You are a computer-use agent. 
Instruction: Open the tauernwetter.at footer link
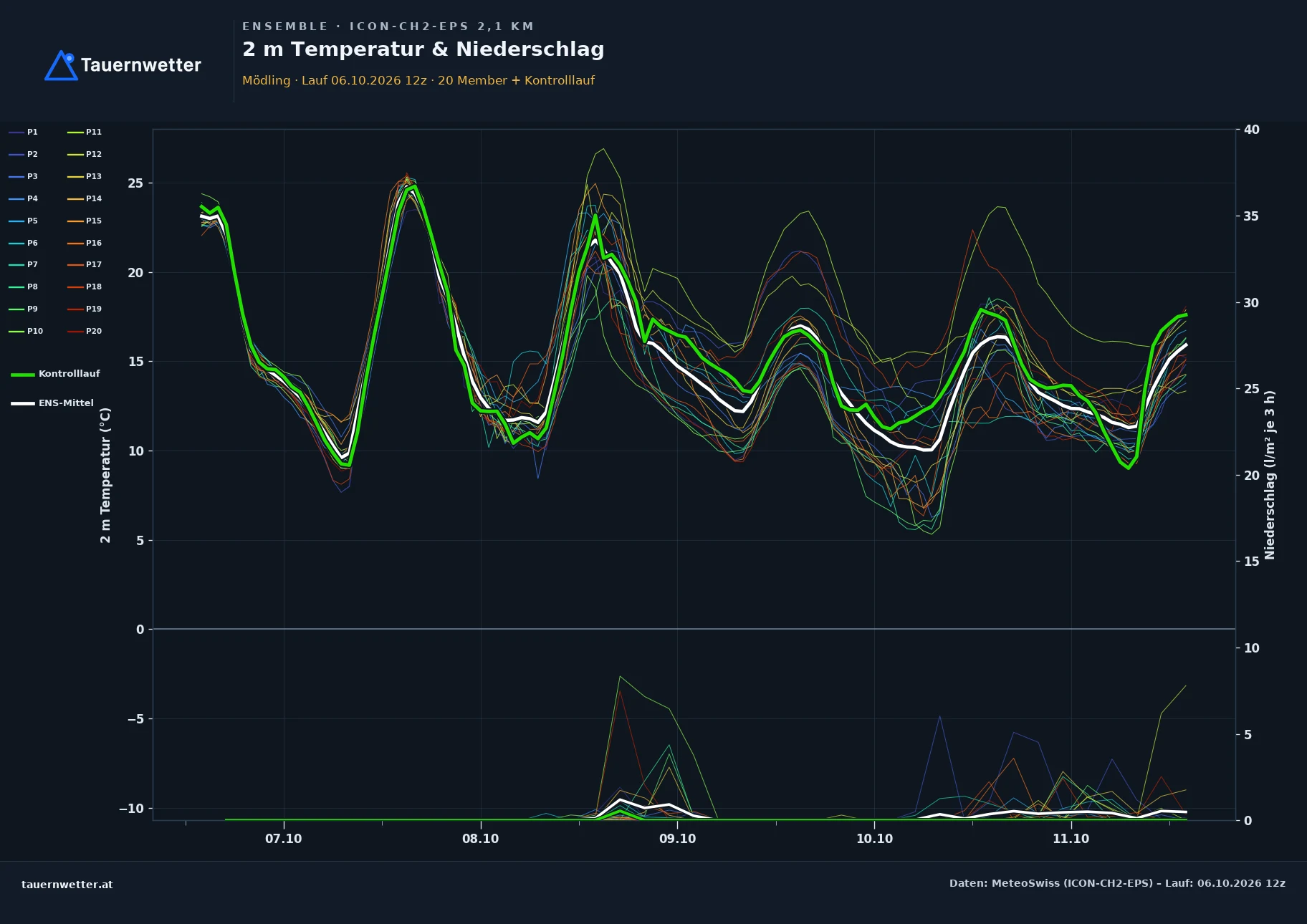pos(67,885)
